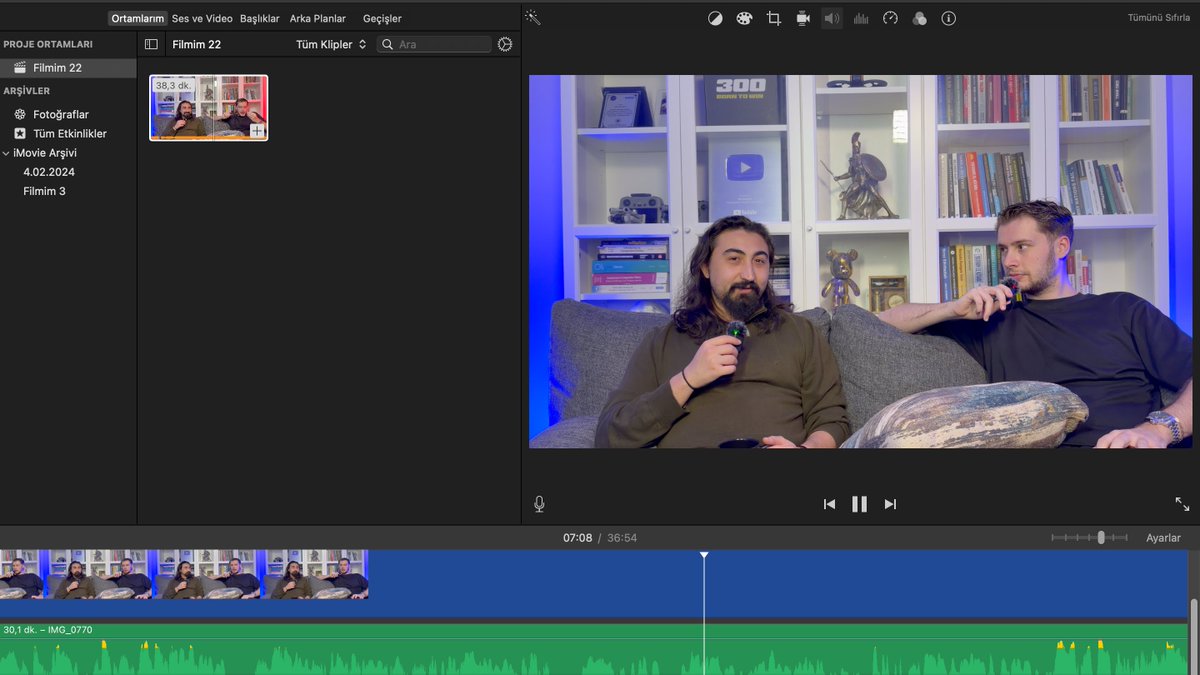Click the Filmim 22 browser title
This screenshot has height=675, width=1200.
(197, 44)
